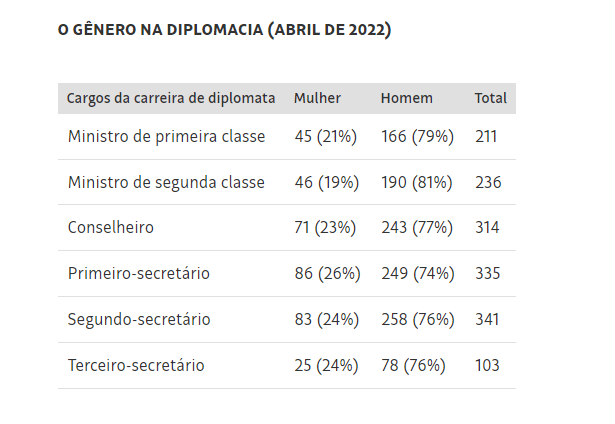Image resolution: width=615 pixels, height=424 pixels.
Task: Click the 'Conselheiro' row label
Action: tap(111, 227)
